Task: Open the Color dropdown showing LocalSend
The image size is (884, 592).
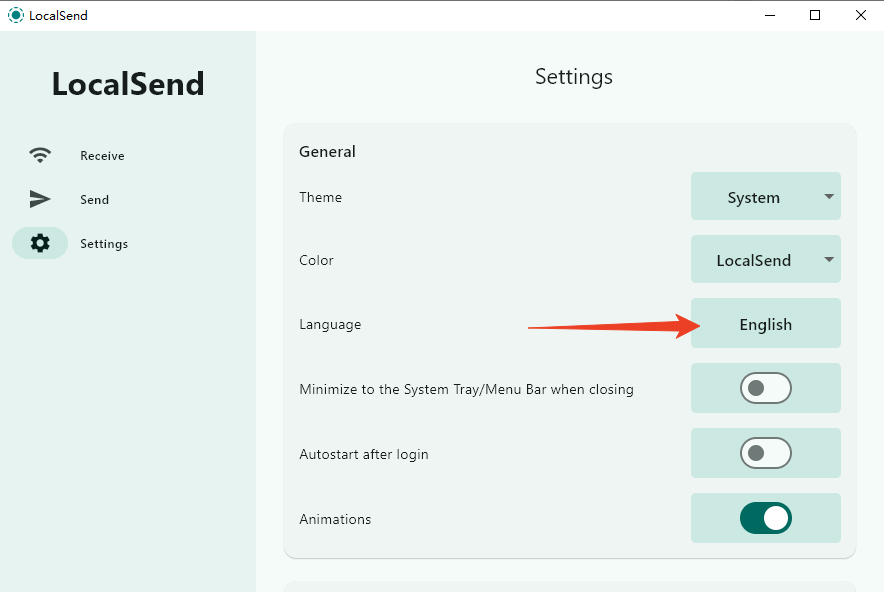Action: pos(754,260)
